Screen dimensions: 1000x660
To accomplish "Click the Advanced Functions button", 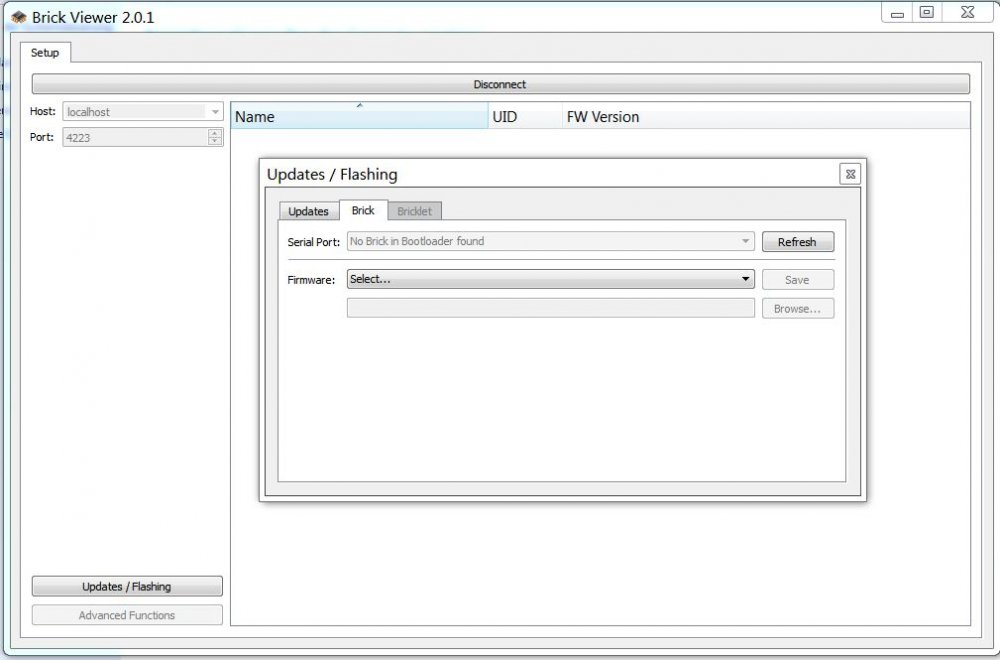I will (127, 615).
